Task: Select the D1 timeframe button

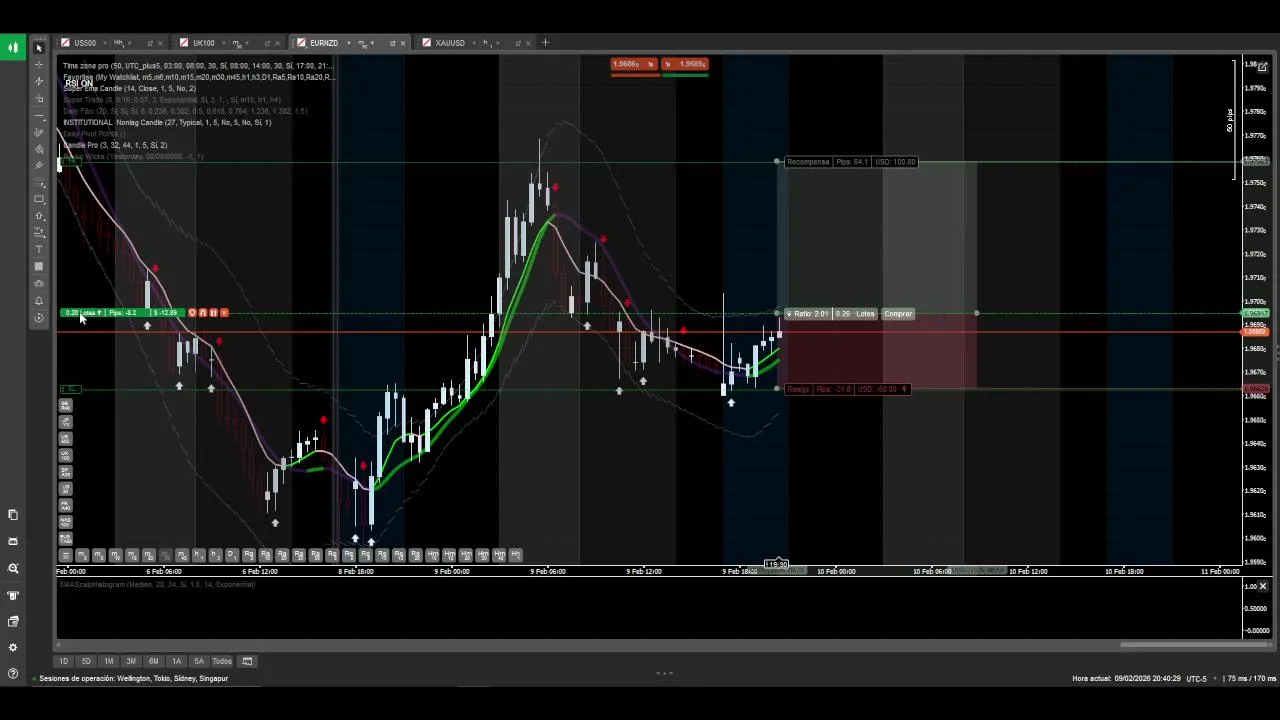Action: pyautogui.click(x=231, y=555)
